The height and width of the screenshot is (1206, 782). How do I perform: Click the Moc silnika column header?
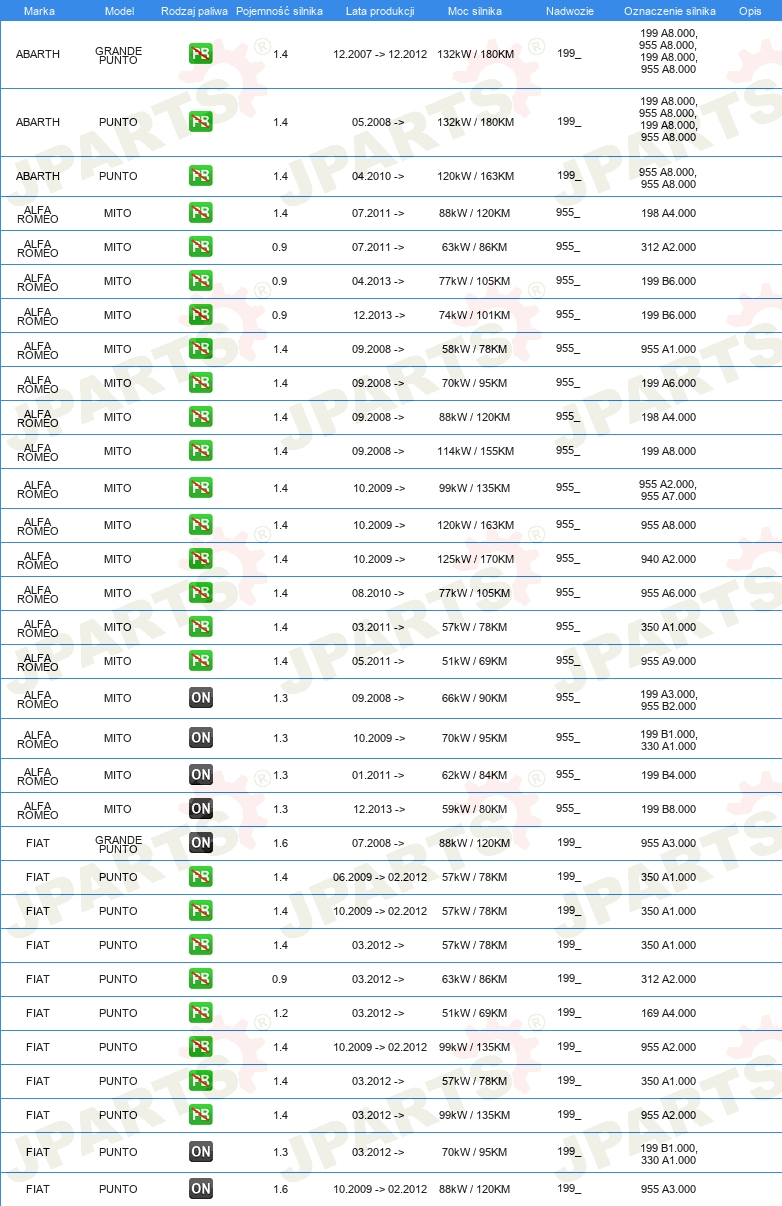pyautogui.click(x=475, y=11)
